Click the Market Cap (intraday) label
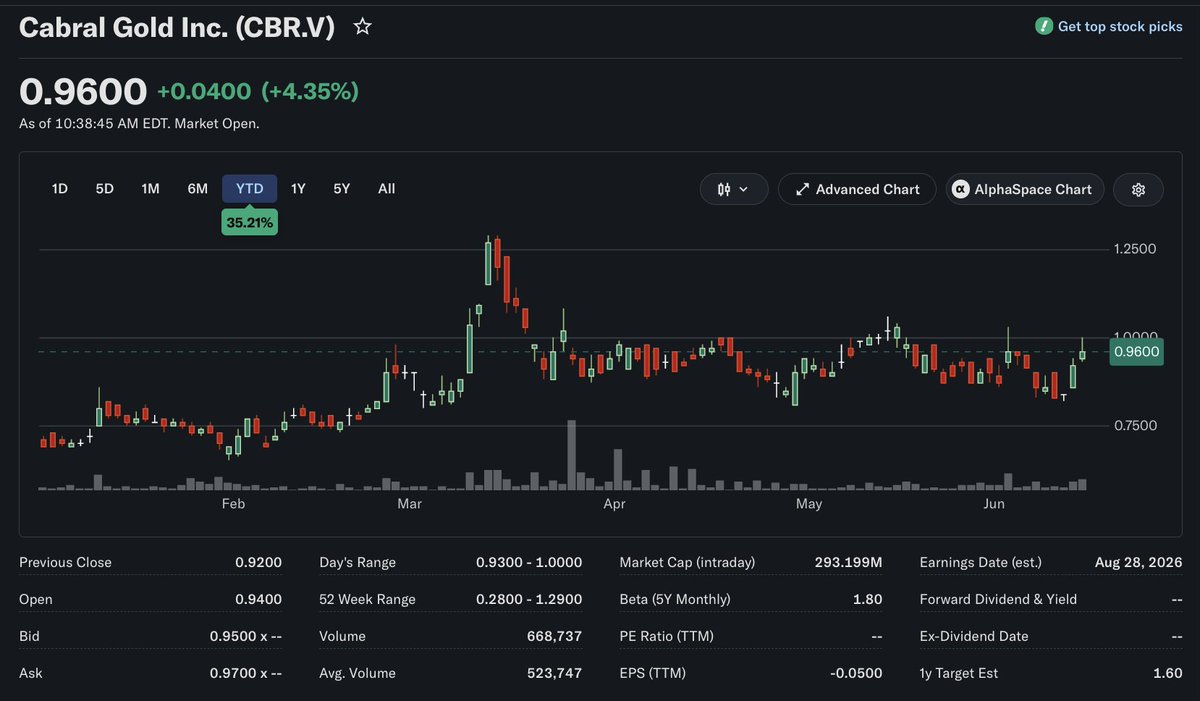The height and width of the screenshot is (701, 1200). [688, 562]
